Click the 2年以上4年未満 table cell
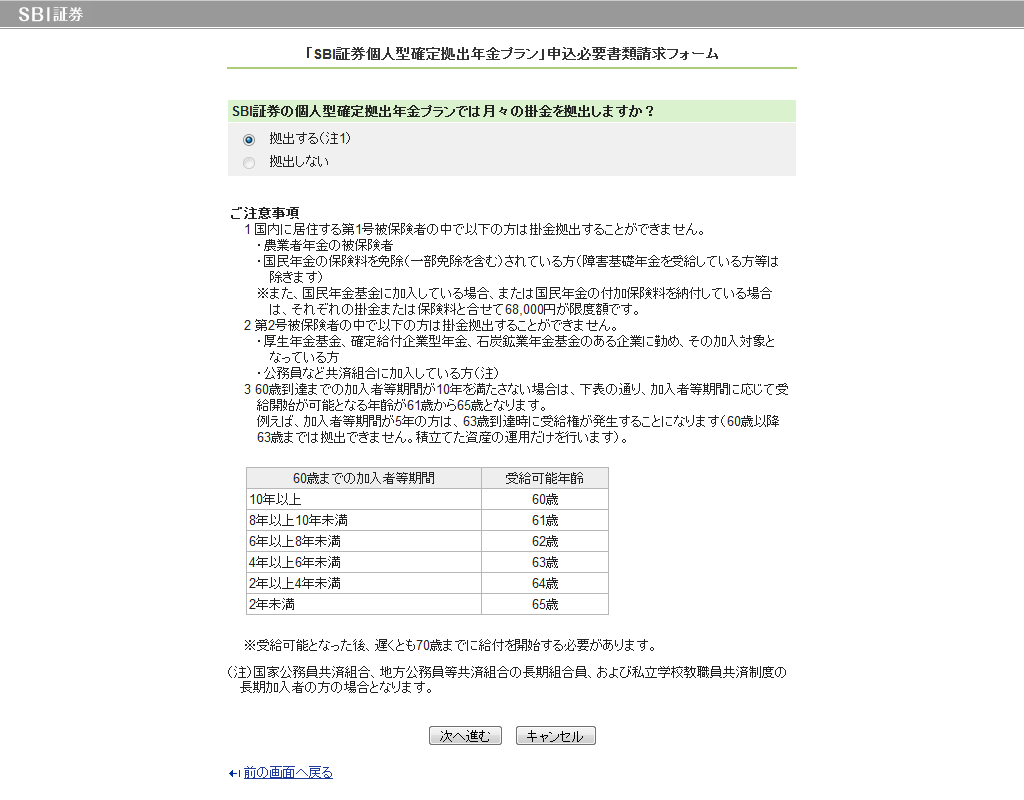 coord(364,583)
